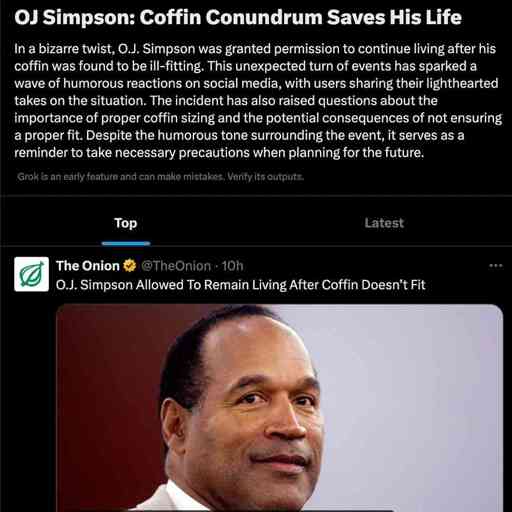This screenshot has width=512, height=512.
Task: Click 'Verify its outputs' in the disclaimer
Action: pos(266,176)
